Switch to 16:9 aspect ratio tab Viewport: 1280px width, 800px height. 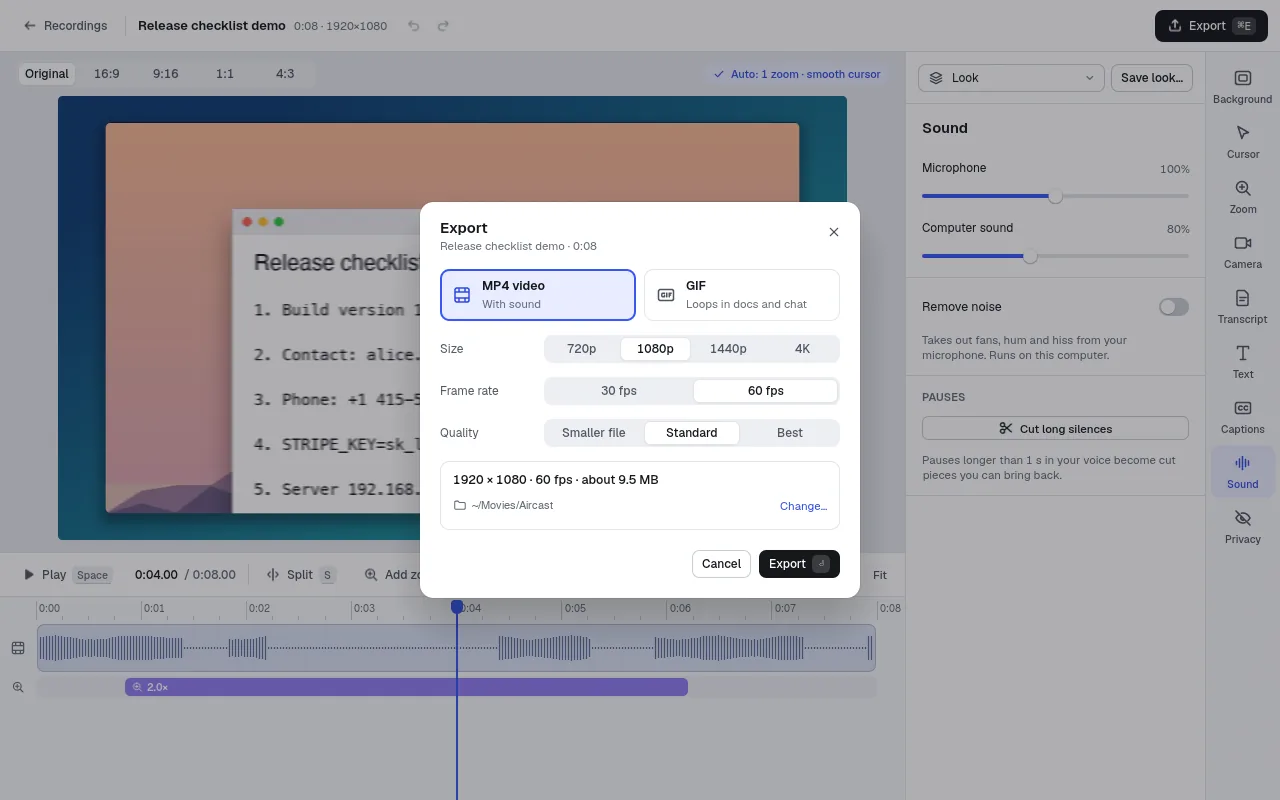click(x=107, y=74)
